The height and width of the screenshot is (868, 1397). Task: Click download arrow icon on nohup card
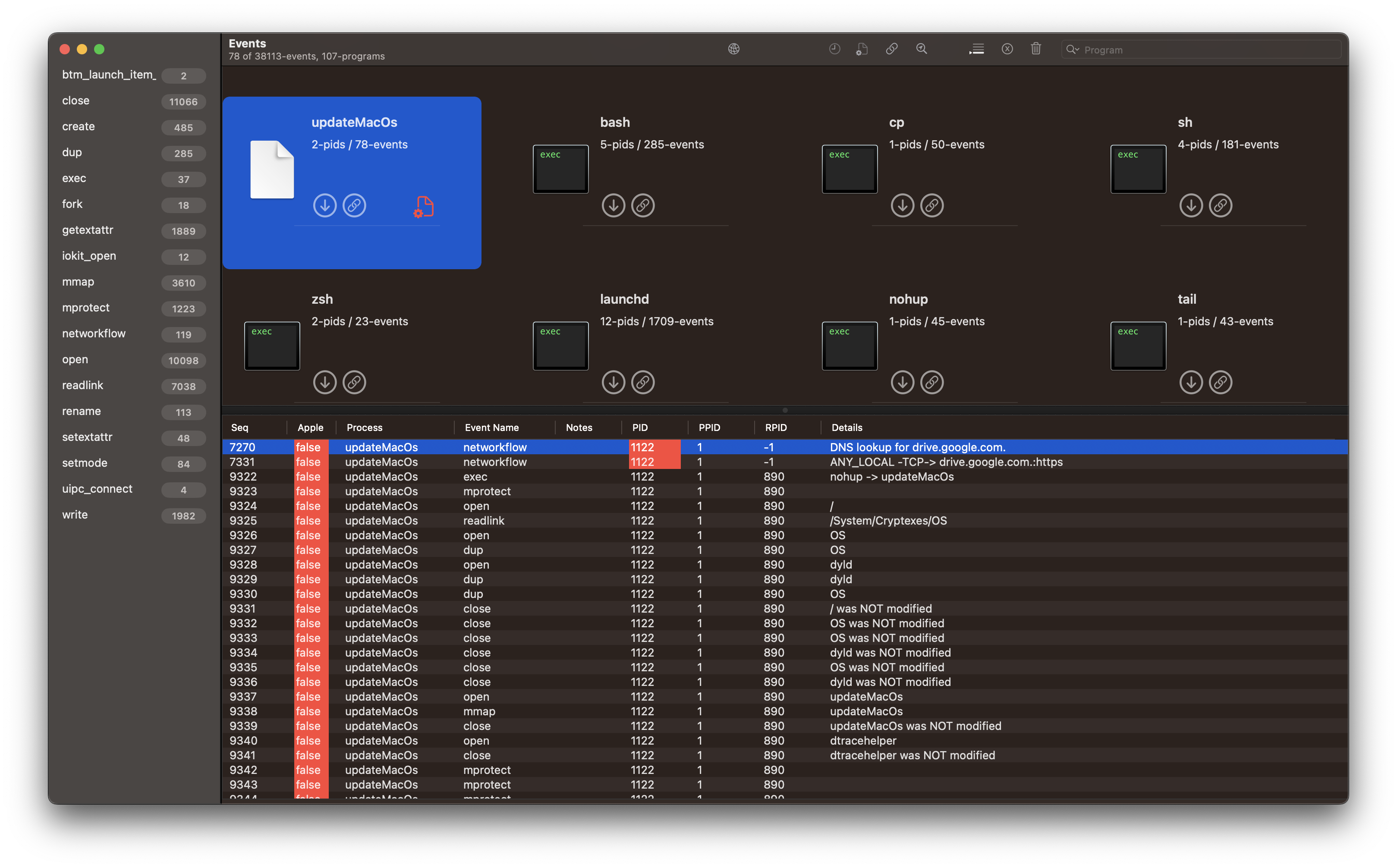click(x=902, y=382)
